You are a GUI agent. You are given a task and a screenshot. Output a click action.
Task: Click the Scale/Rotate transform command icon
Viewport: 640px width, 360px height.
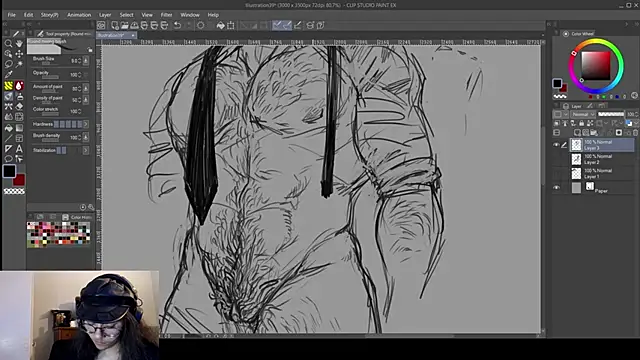231,25
